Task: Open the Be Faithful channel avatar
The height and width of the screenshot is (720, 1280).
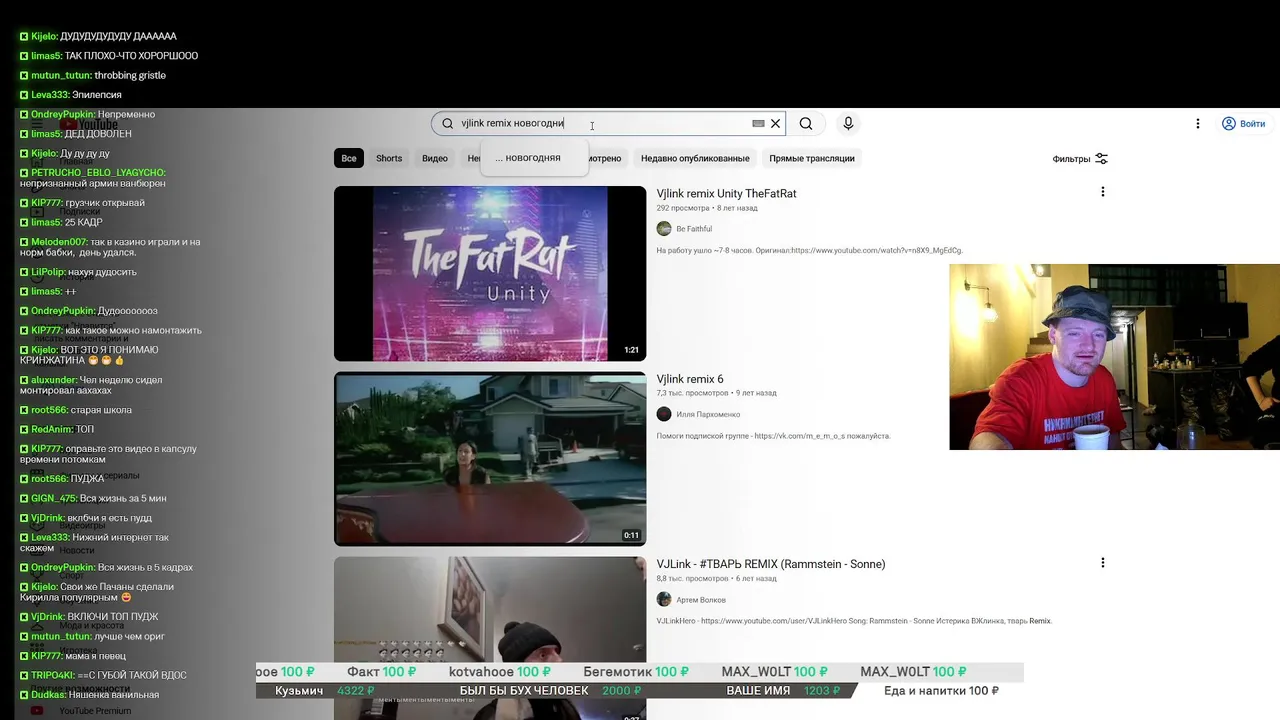Action: click(x=664, y=229)
